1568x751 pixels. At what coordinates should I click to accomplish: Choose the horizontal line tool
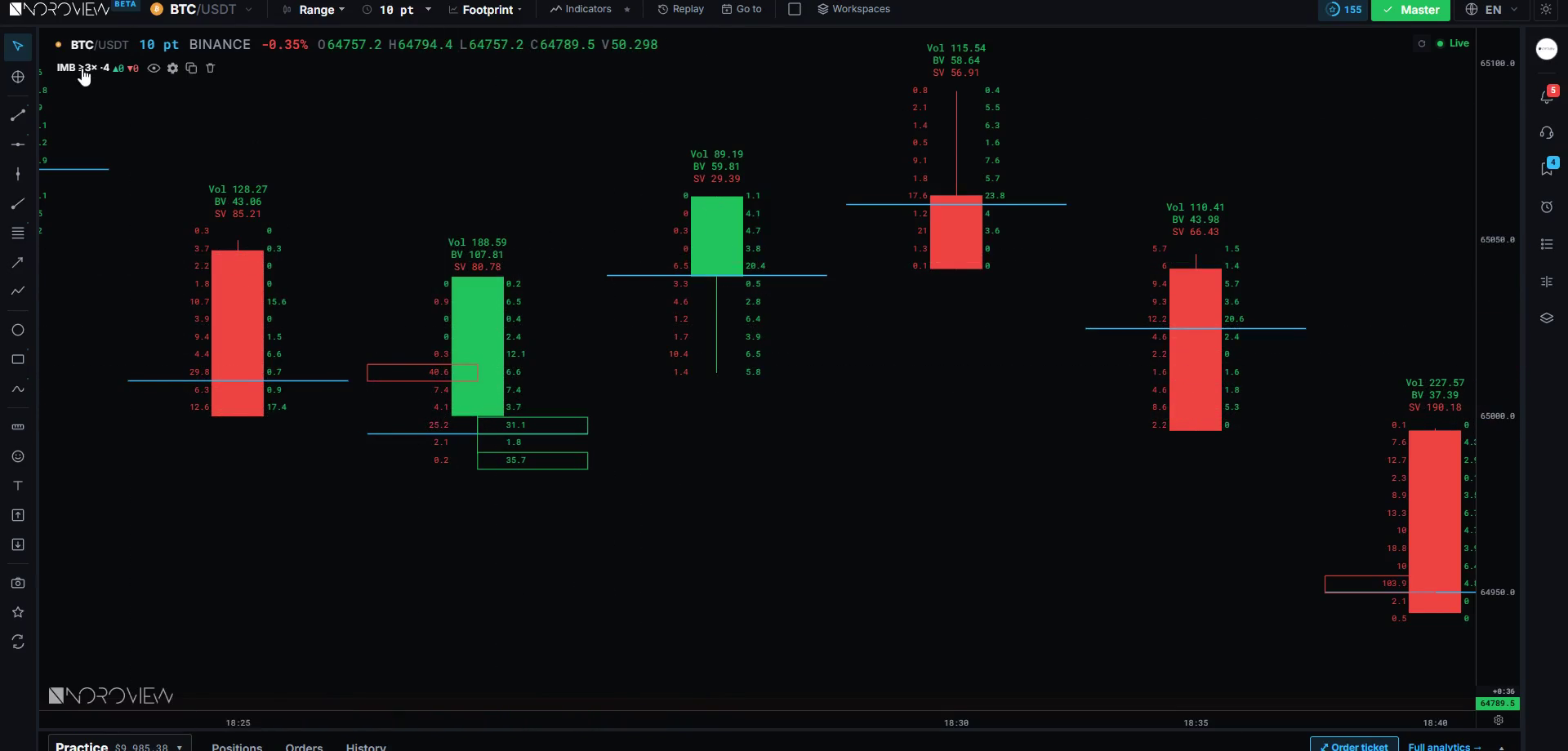pos(18,144)
